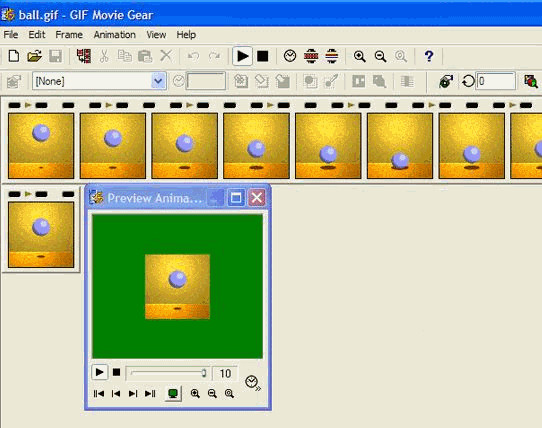
Task: Start animation with main toolbar Play button
Action: click(x=242, y=56)
